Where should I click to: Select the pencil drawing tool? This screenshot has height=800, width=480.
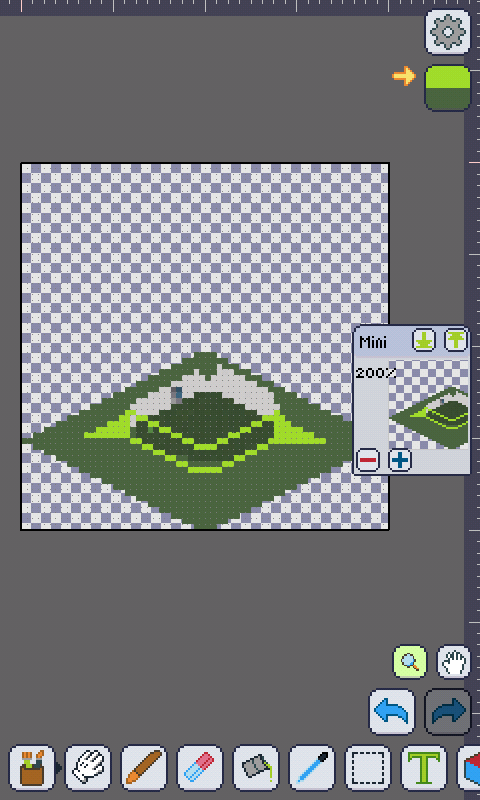point(144,768)
